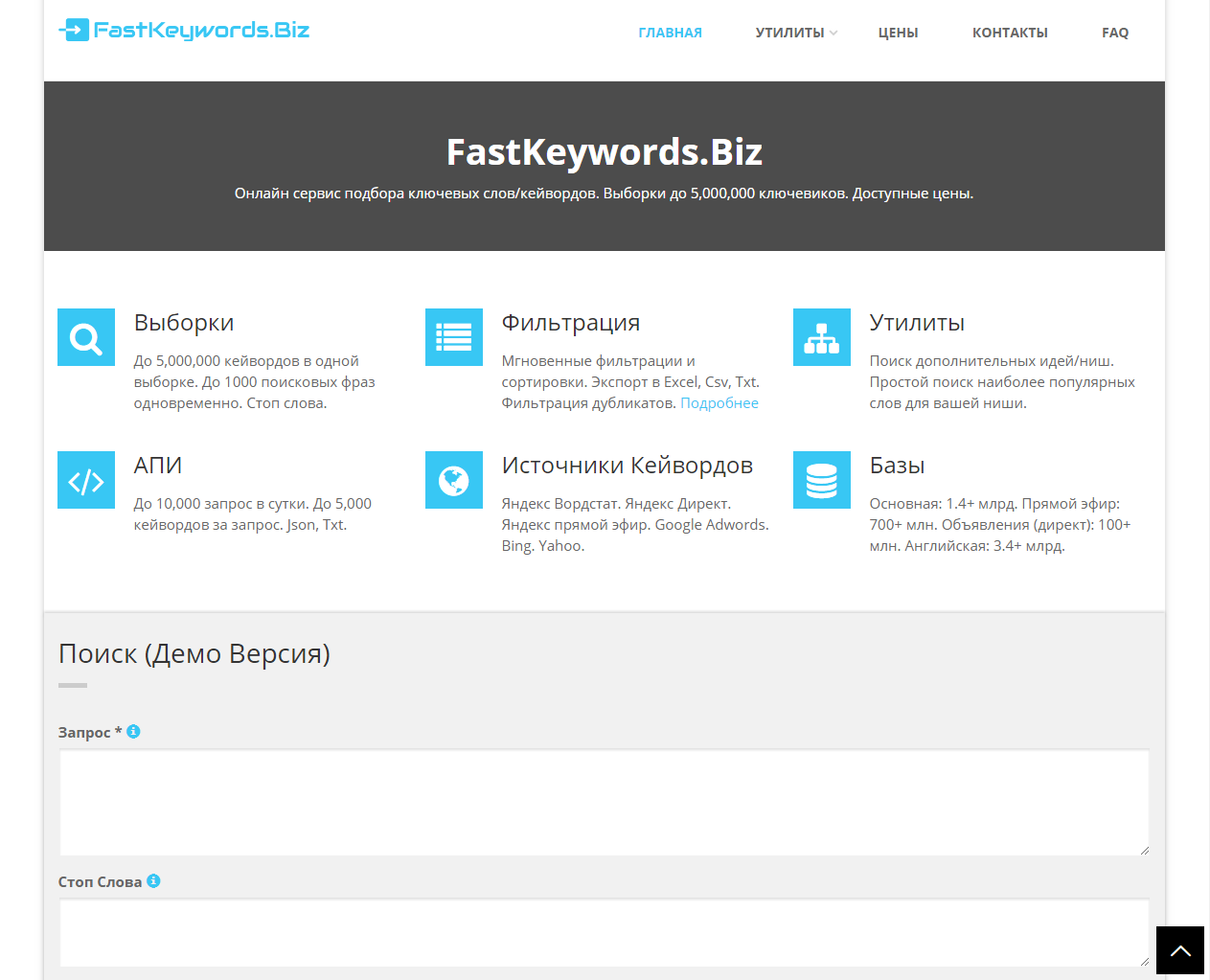Click the database icon next to Базы

821,479
